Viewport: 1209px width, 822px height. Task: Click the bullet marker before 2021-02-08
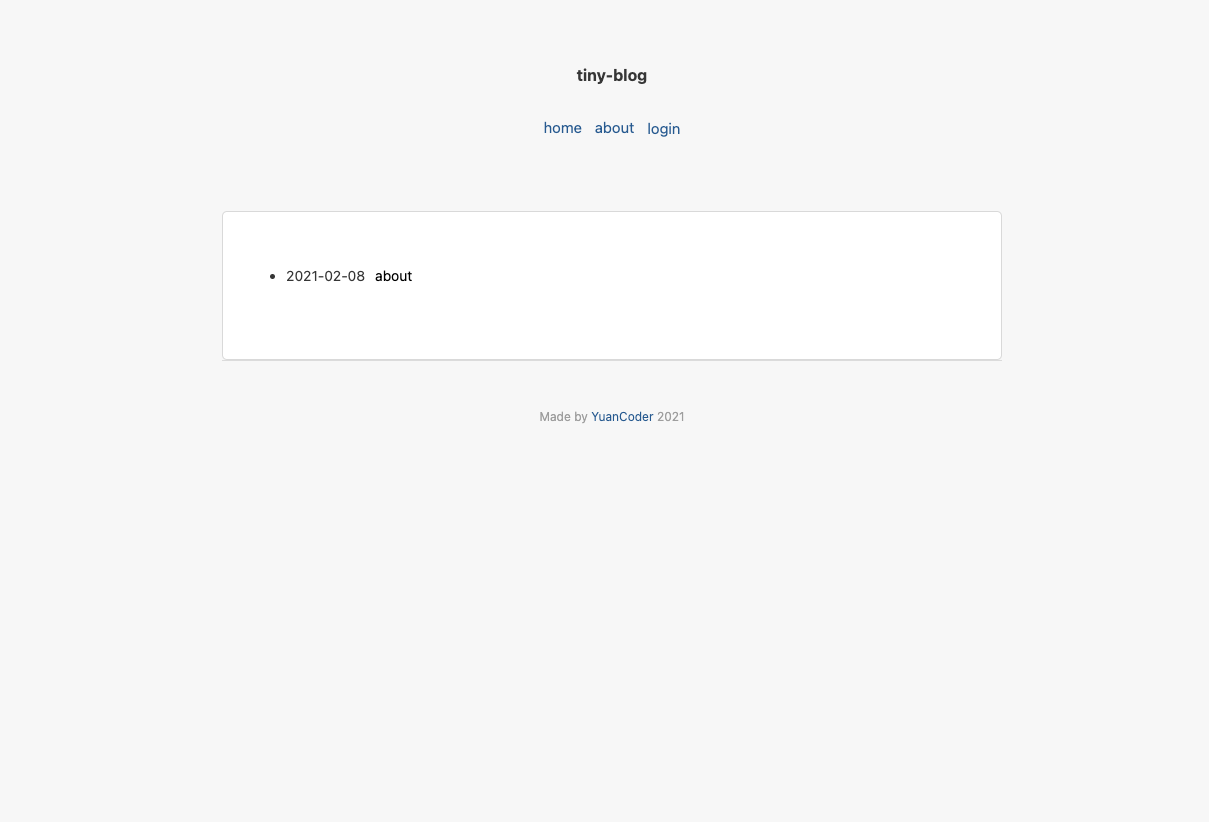click(272, 276)
